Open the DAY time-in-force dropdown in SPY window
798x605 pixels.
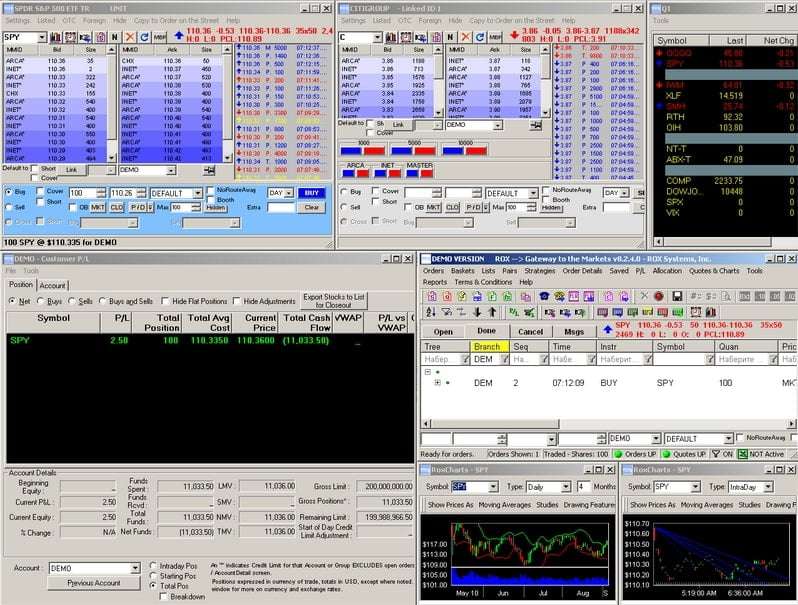289,193
